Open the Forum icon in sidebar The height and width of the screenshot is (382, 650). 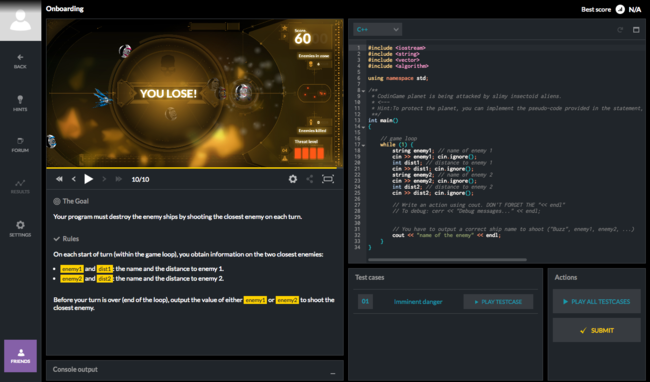click(x=20, y=141)
